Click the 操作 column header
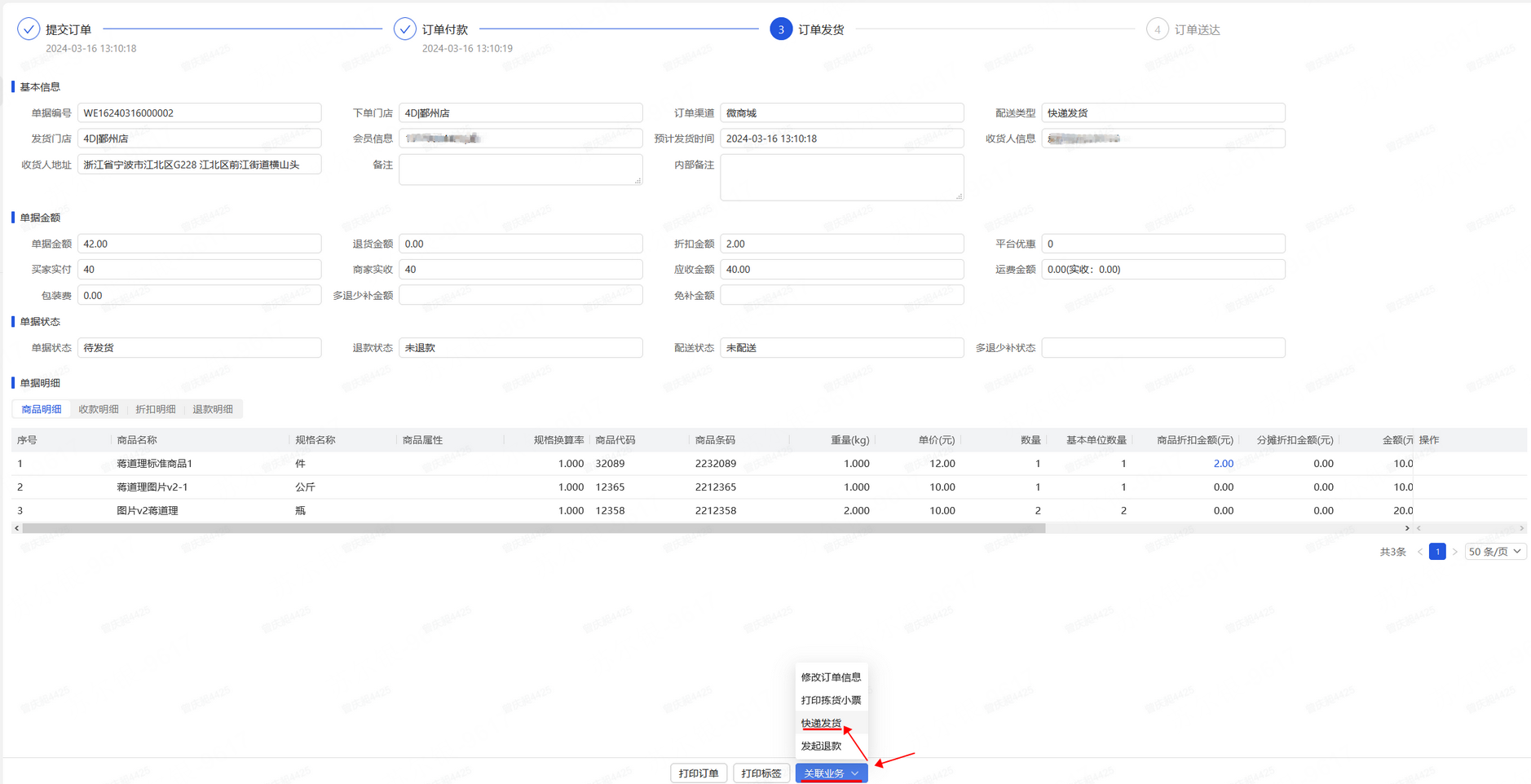Screen dimensions: 1531x784 1429,440
